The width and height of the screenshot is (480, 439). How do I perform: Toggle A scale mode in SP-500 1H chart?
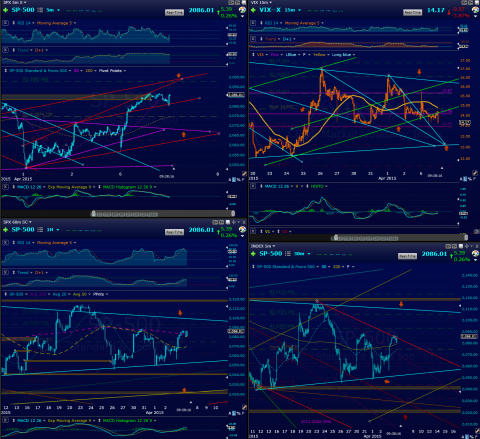coord(230,413)
